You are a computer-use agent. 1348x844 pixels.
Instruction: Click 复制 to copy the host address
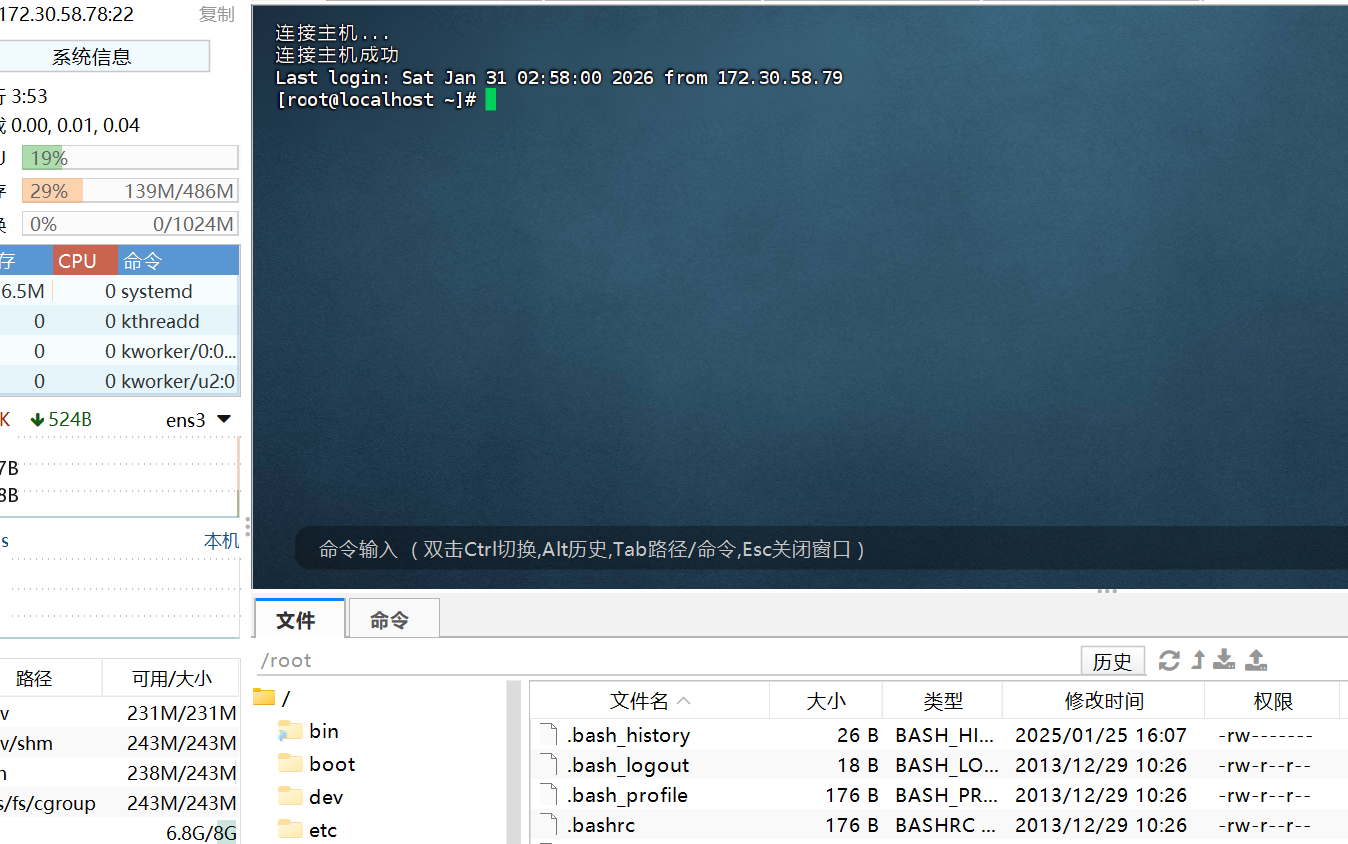217,14
